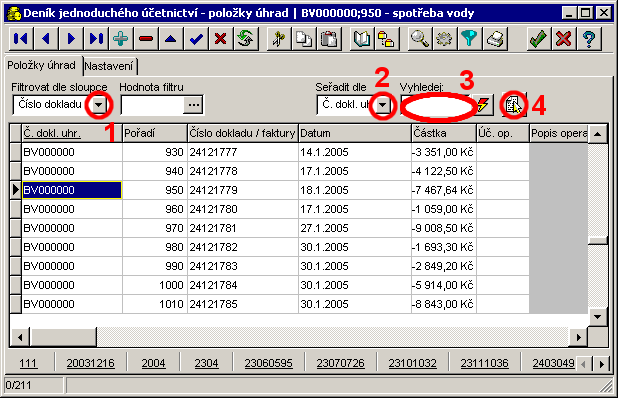Click the funnel filter icon
The image size is (618, 398).
469,39
